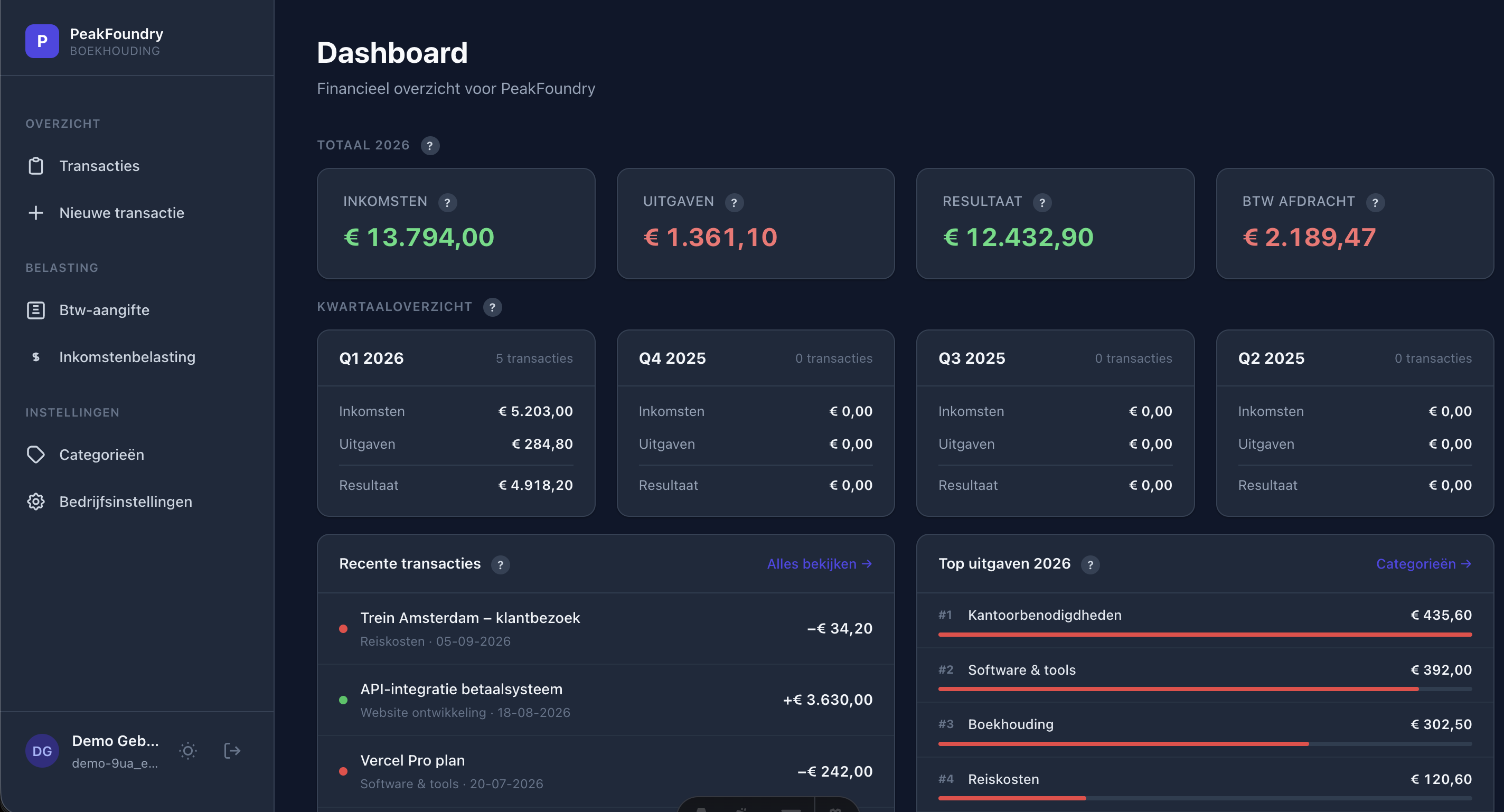Open Nieuwe transactie in sidebar
This screenshot has width=1504, height=812.
[x=137, y=212]
